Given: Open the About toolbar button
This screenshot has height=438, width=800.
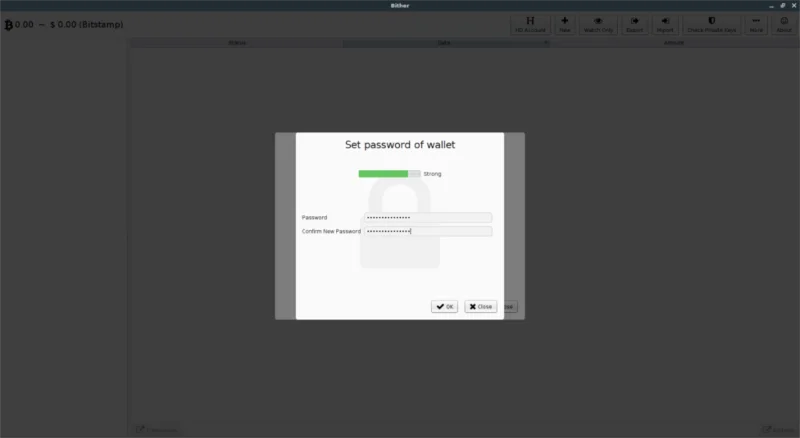Looking at the screenshot, I should 784,25.
